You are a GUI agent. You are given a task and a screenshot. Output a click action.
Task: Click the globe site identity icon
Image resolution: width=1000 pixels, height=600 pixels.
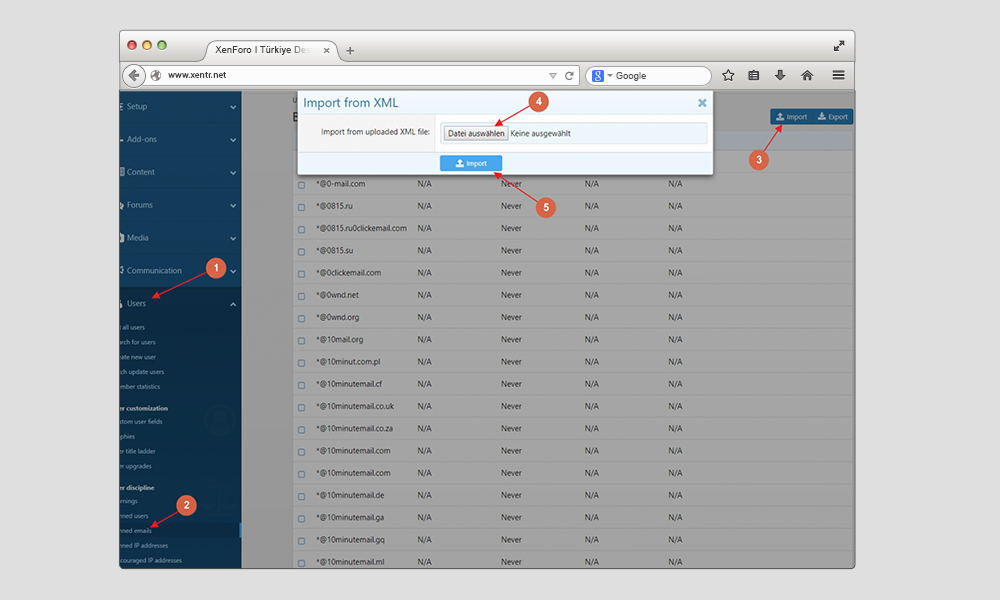156,75
